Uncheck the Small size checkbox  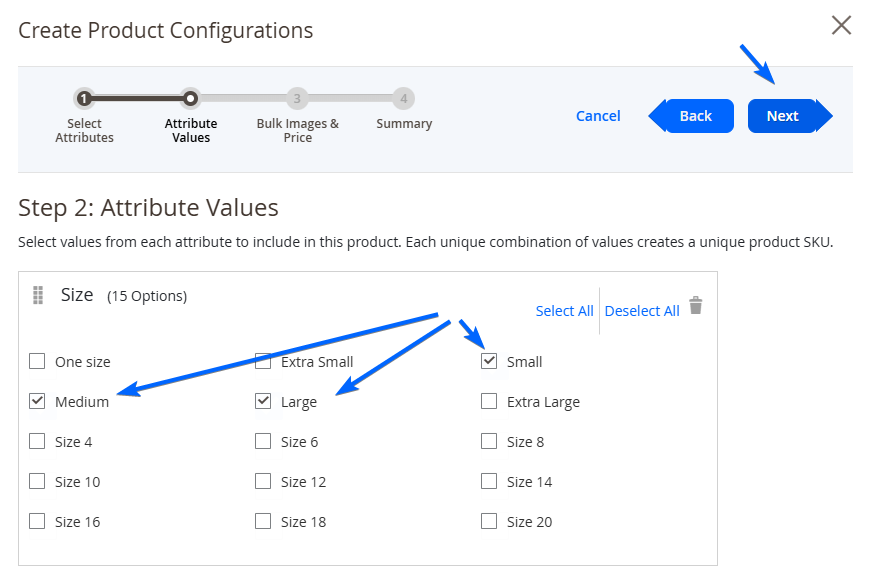click(489, 361)
